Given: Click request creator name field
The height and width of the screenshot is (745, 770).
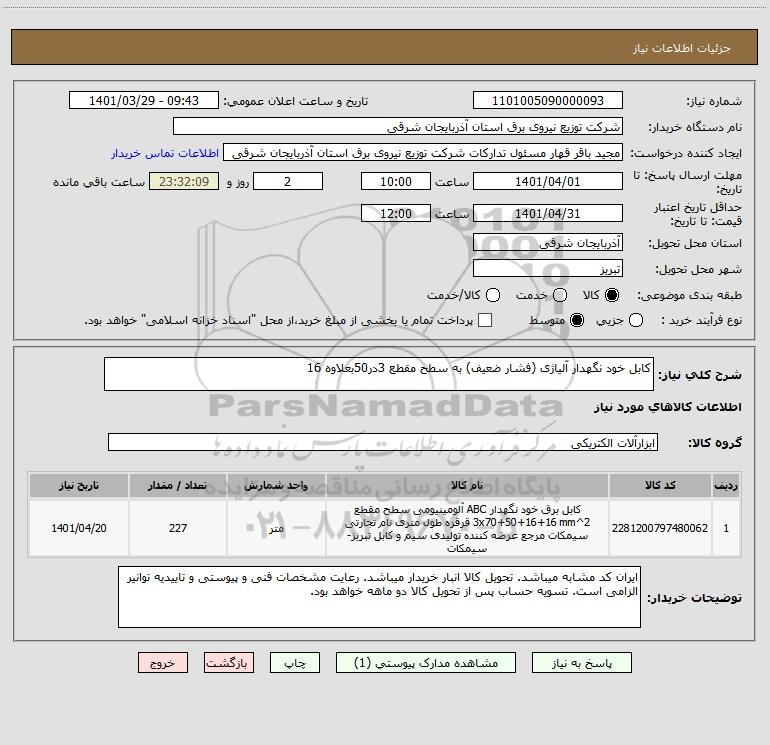Looking at the screenshot, I should pyautogui.click(x=423, y=152).
